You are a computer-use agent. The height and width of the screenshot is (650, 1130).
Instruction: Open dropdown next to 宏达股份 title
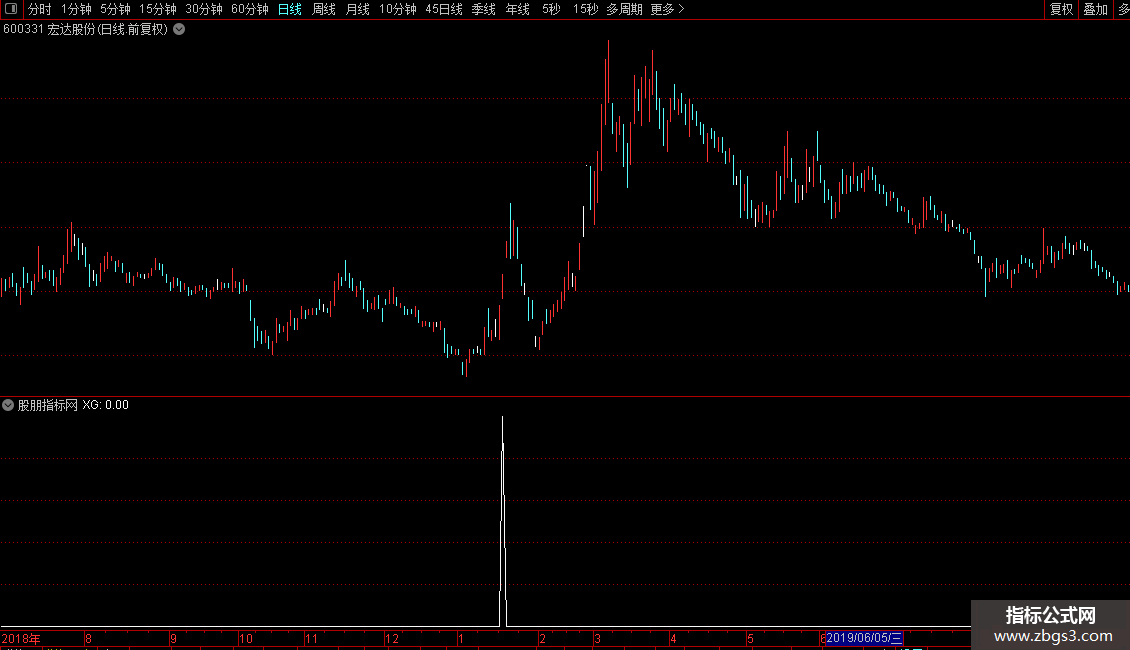click(x=179, y=30)
